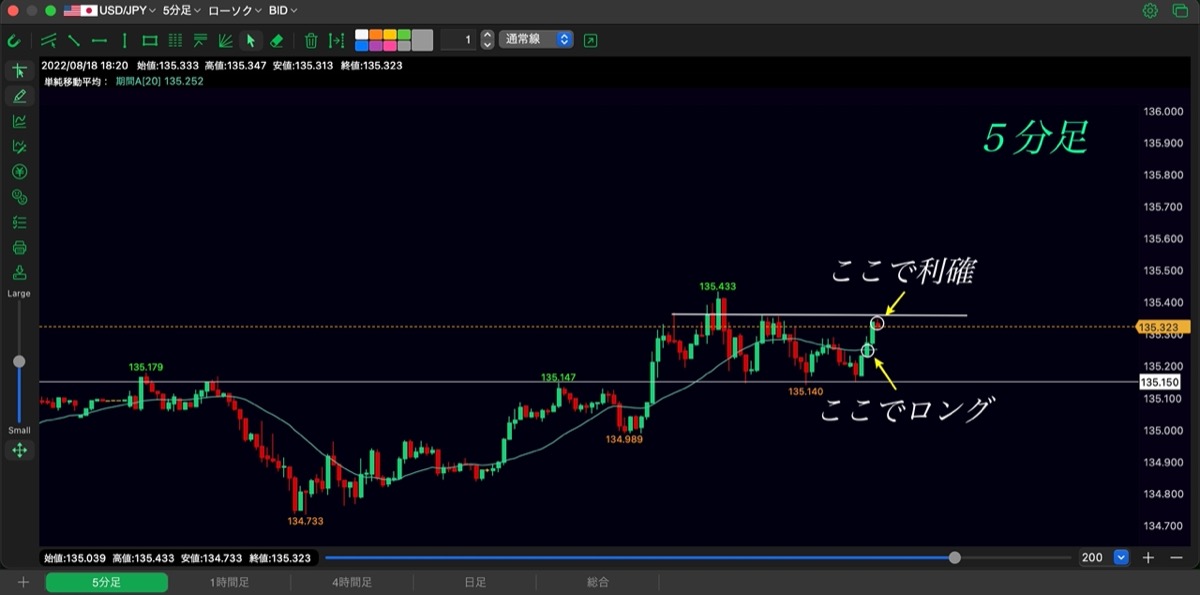The width and height of the screenshot is (1200, 595).
Task: Click the pop-out window arrow icon
Action: (590, 41)
